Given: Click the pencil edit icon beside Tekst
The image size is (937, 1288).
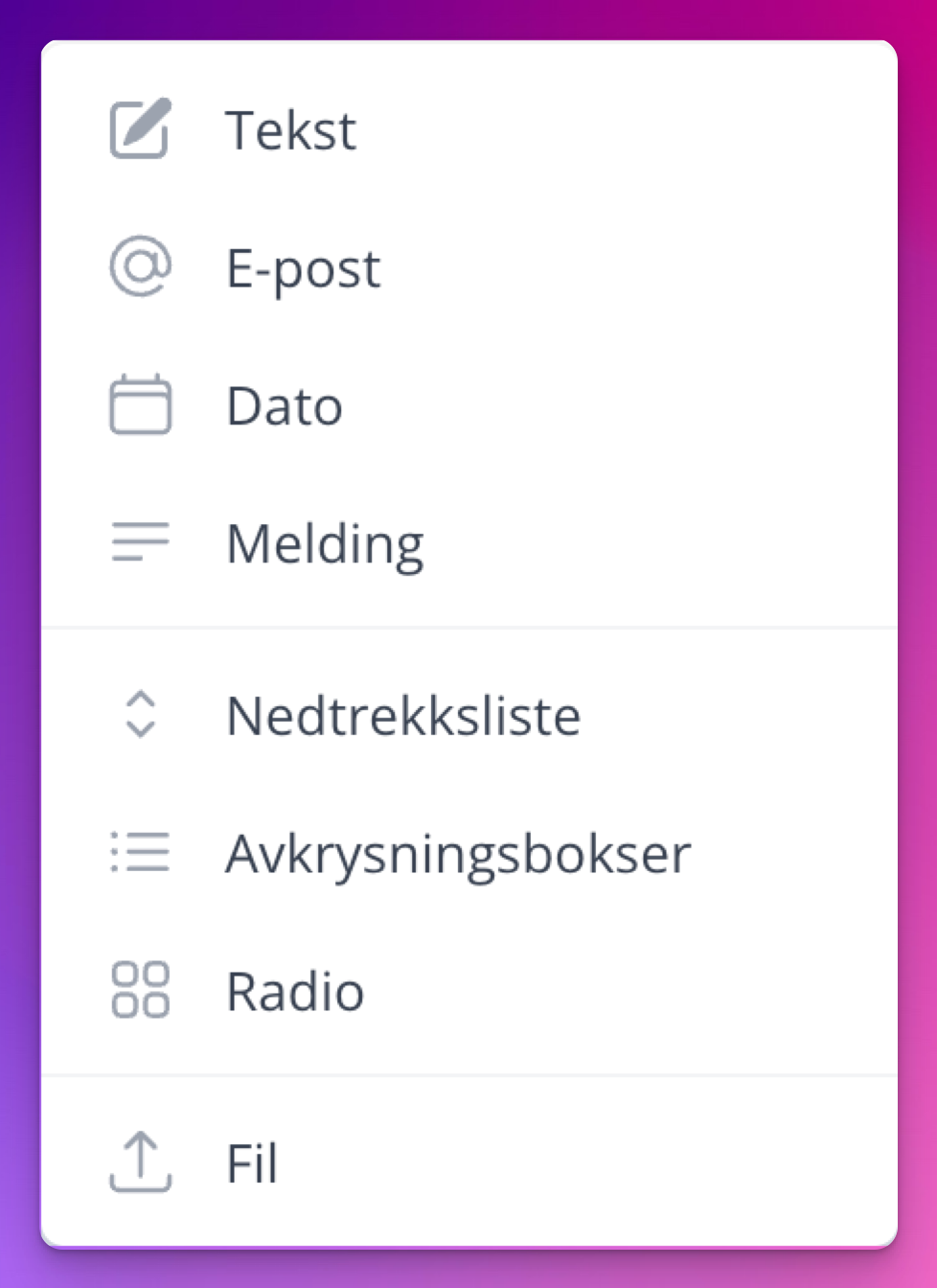Looking at the screenshot, I should tap(140, 128).
